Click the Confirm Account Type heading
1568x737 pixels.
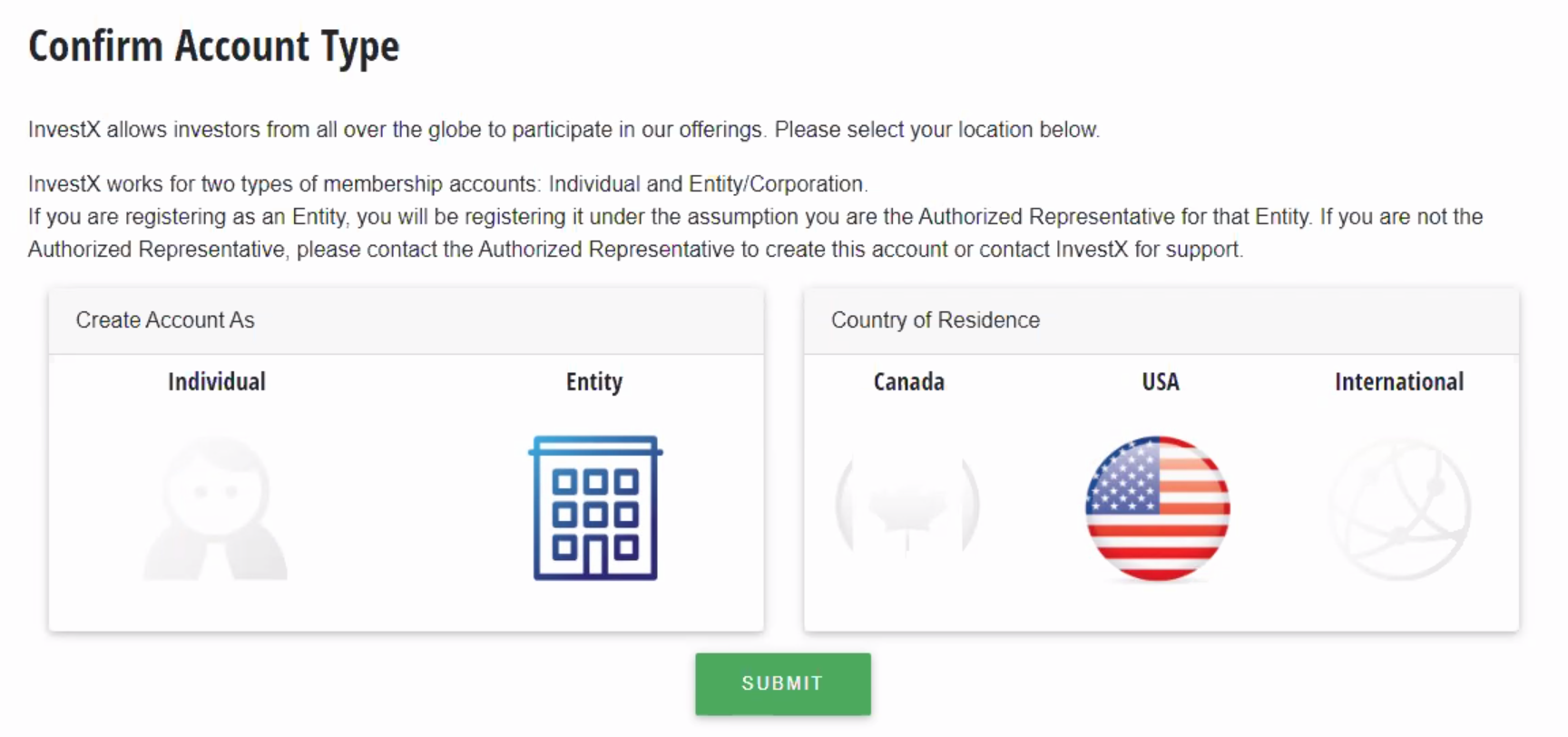(214, 47)
